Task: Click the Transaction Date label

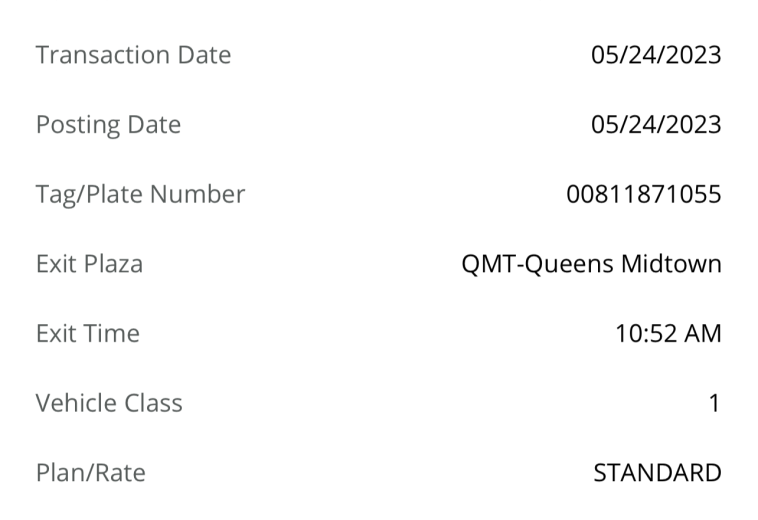Action: coord(133,55)
